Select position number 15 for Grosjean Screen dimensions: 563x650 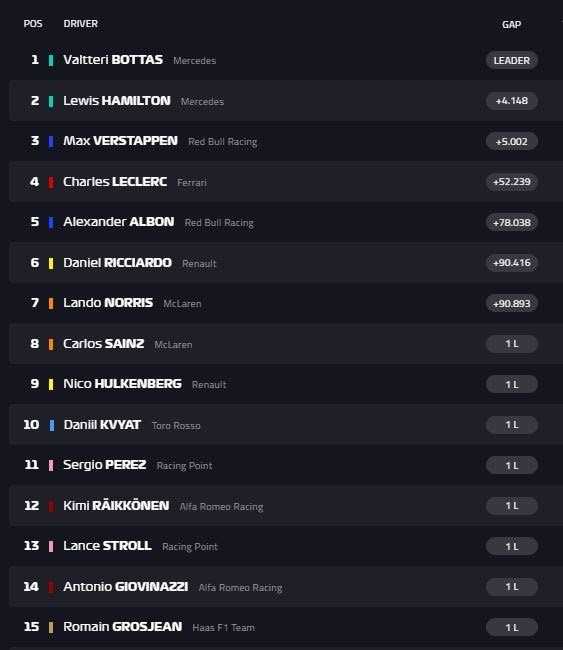click(x=32, y=627)
